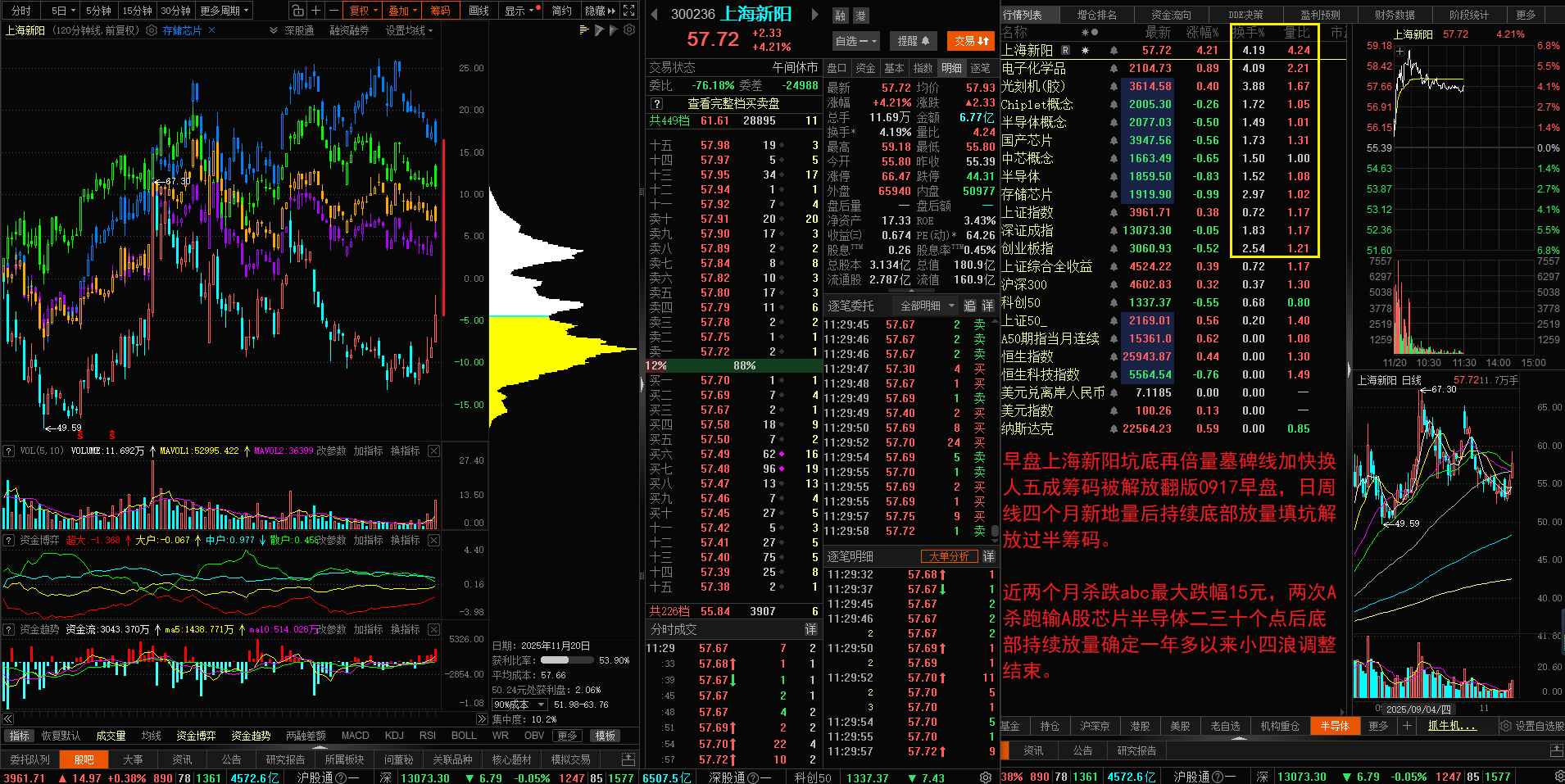Image resolution: width=1565 pixels, height=784 pixels.
Task: Open help for 资金博弈 indicator panel
Action: point(9,541)
